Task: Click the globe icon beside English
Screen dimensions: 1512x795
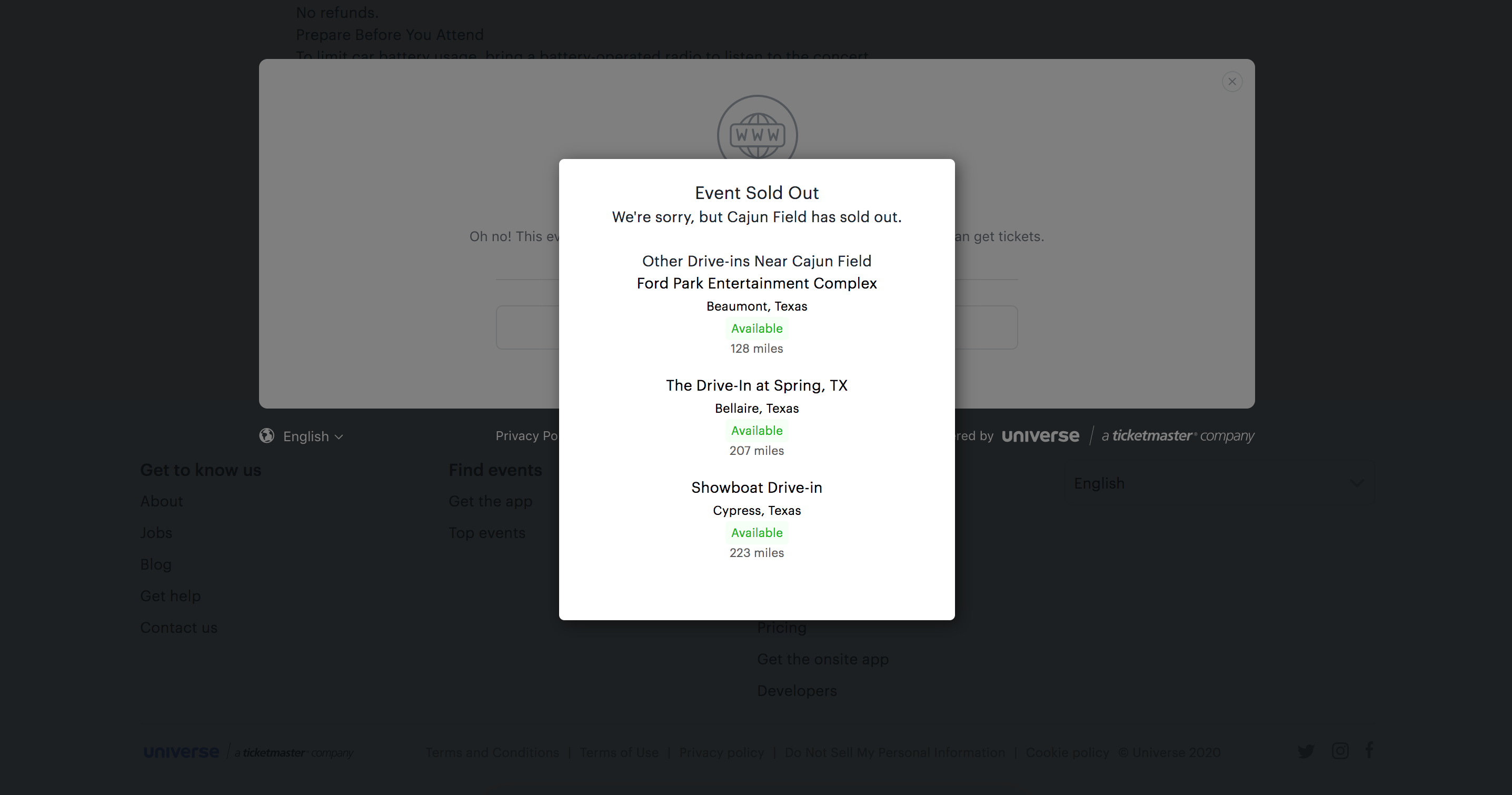Action: click(267, 435)
